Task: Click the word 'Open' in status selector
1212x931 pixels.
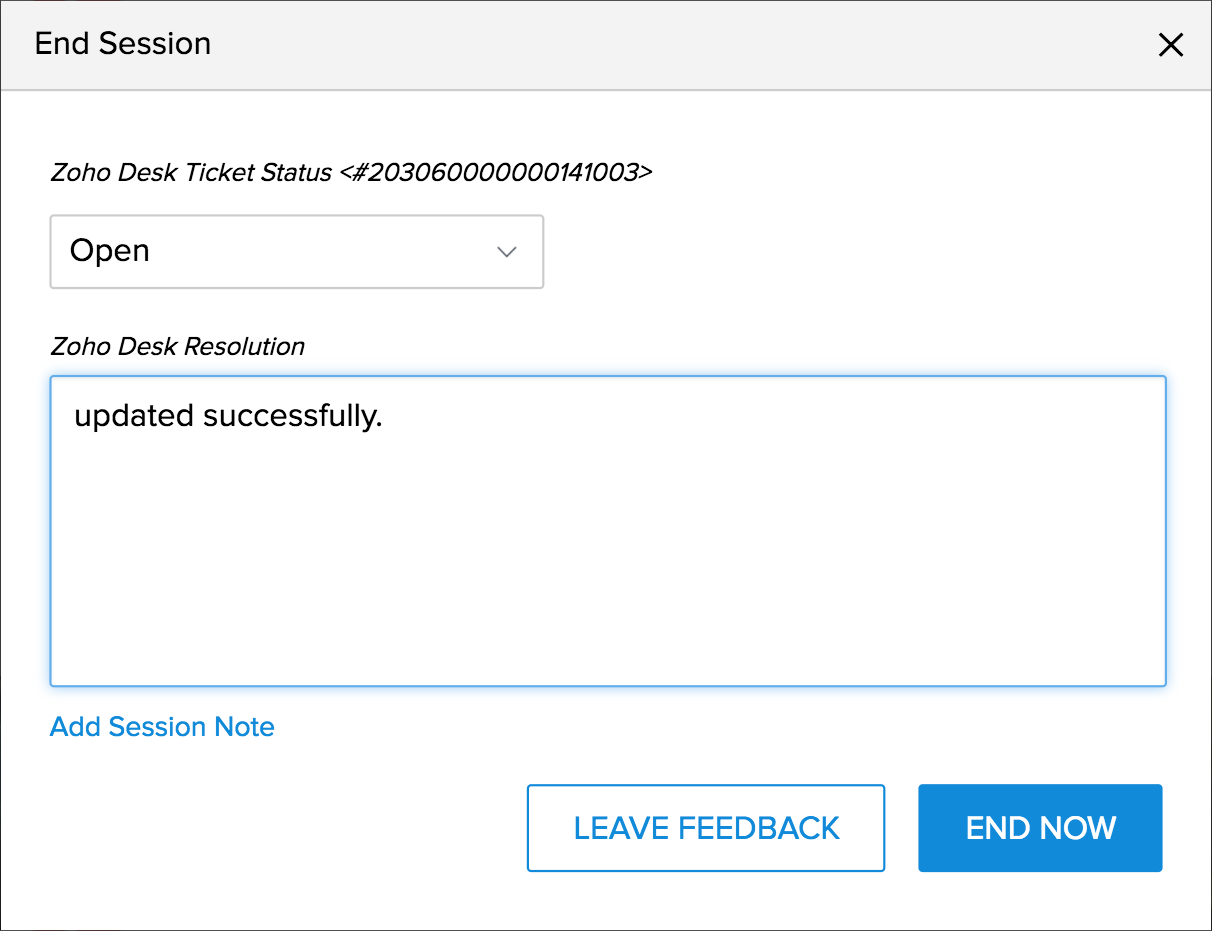Action: click(110, 251)
